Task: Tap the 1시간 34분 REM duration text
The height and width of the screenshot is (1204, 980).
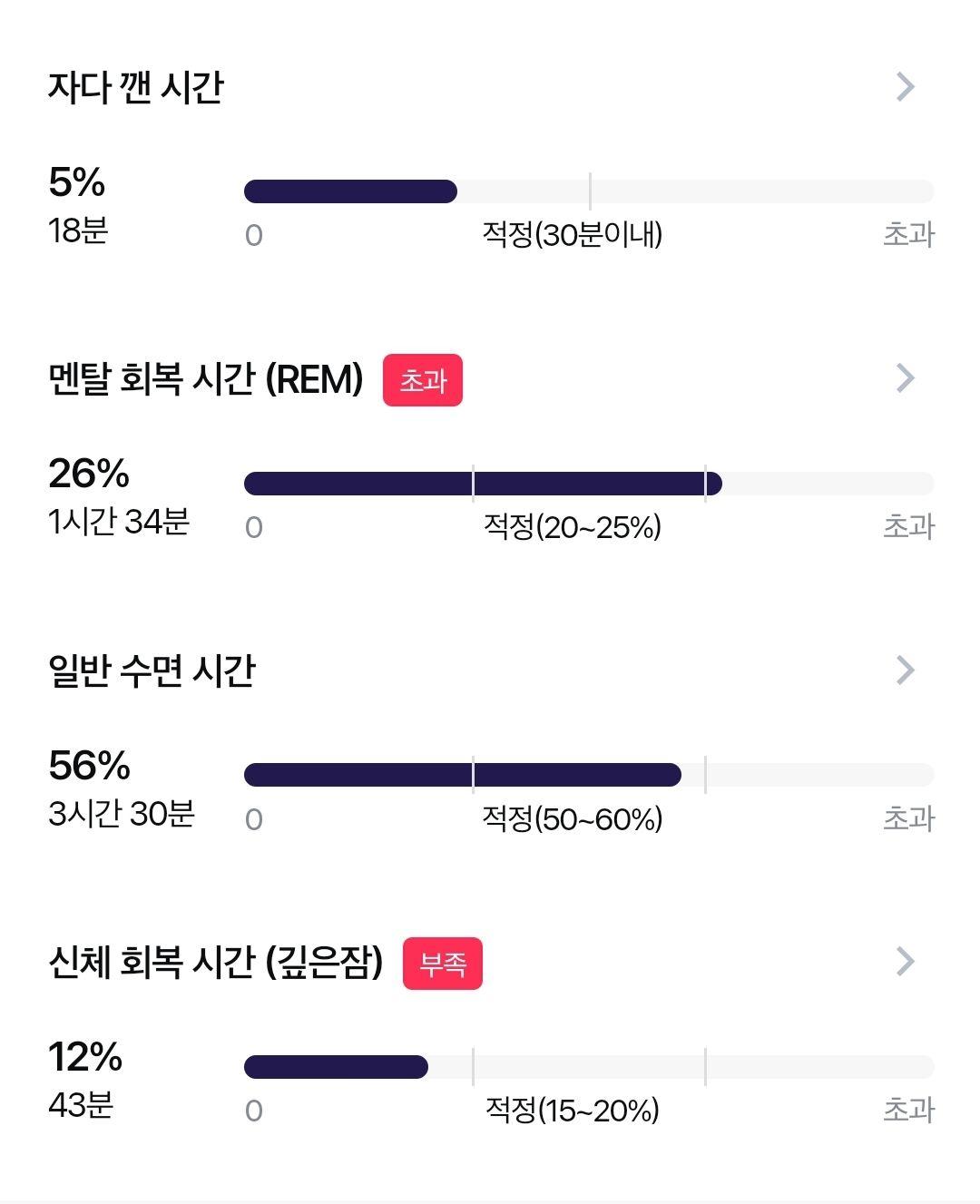Action: point(119,522)
